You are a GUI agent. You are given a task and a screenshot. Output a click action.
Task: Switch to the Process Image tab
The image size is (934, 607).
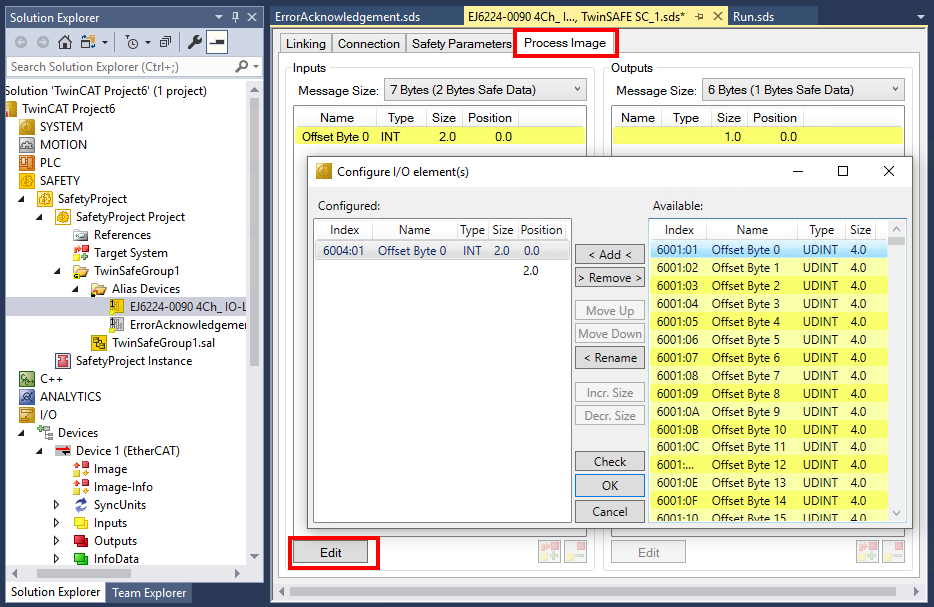pyautogui.click(x=565, y=43)
